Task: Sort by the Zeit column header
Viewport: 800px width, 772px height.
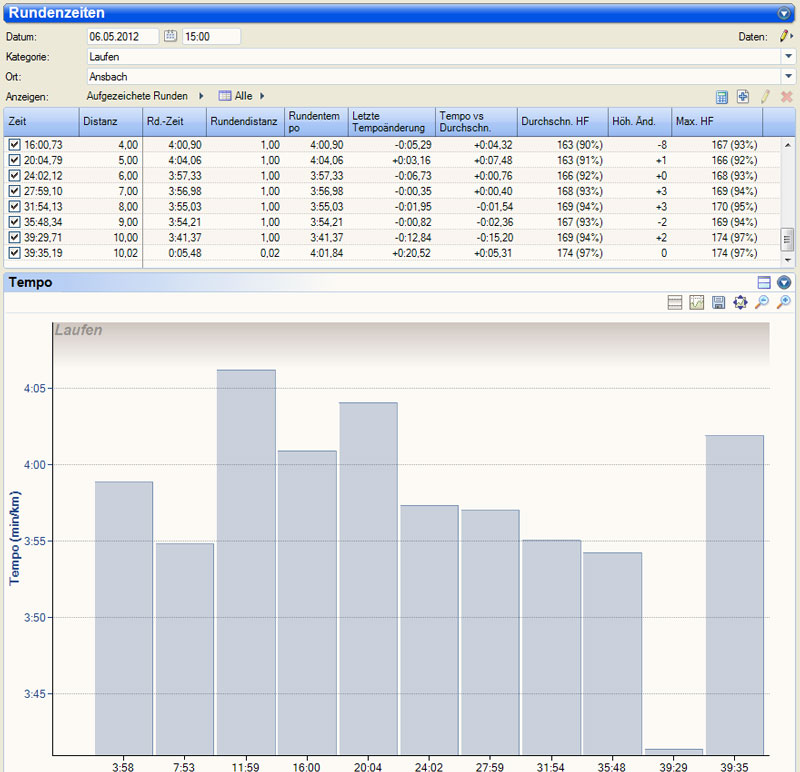Action: (41, 121)
